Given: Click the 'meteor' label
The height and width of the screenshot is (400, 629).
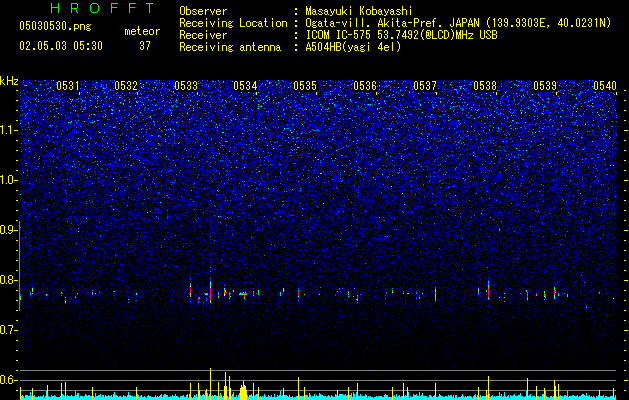Looking at the screenshot, I should 142,31.
